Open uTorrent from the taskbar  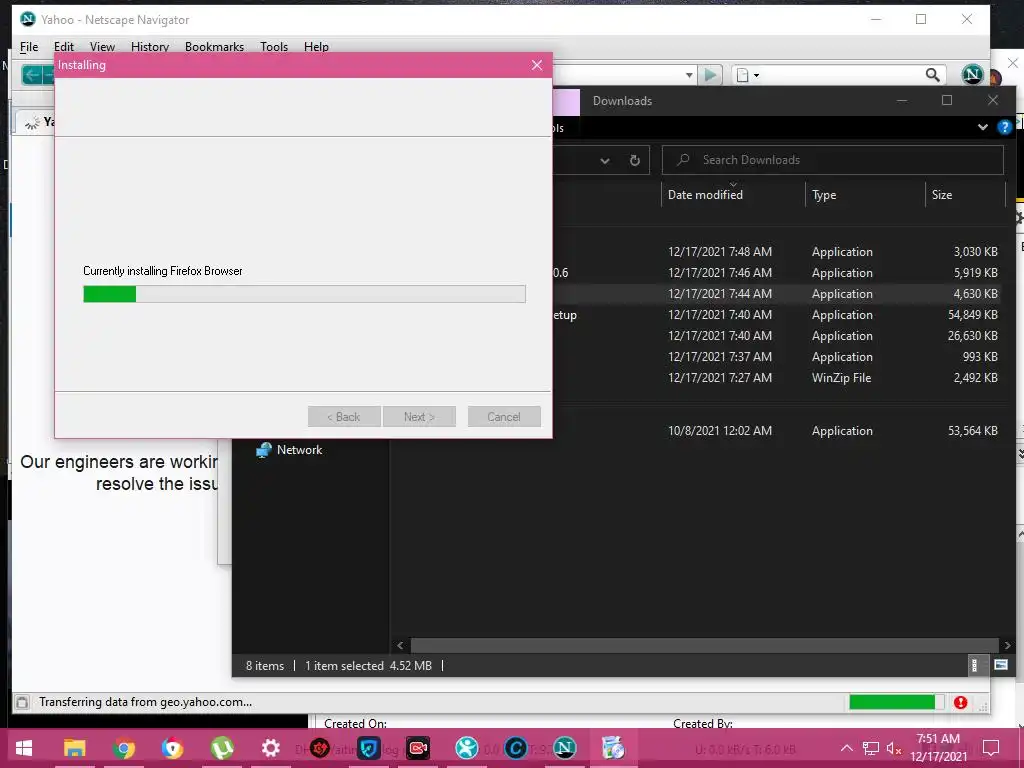(x=222, y=748)
